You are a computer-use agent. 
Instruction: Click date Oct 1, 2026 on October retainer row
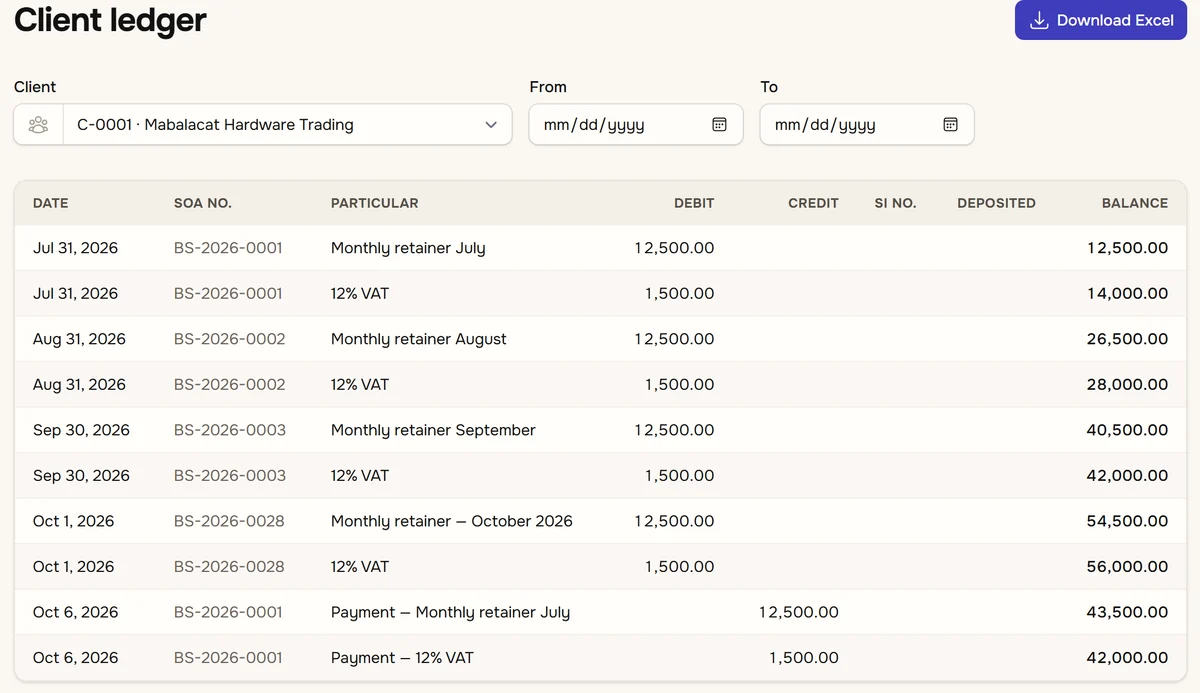74,521
